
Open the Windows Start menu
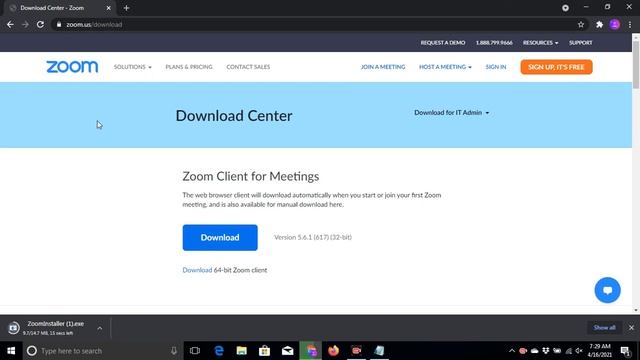pos(11,351)
